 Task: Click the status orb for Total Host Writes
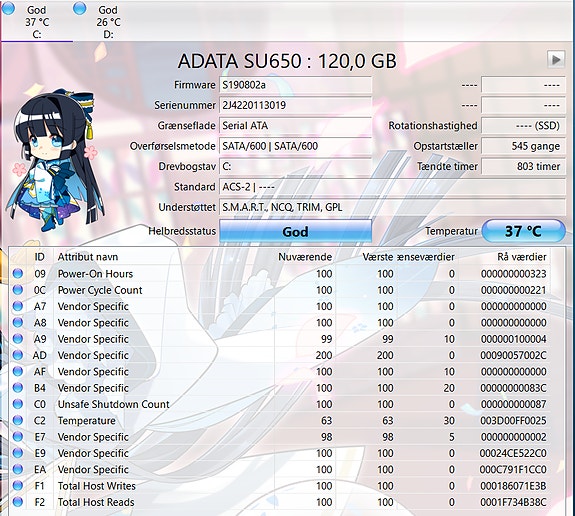(18, 486)
